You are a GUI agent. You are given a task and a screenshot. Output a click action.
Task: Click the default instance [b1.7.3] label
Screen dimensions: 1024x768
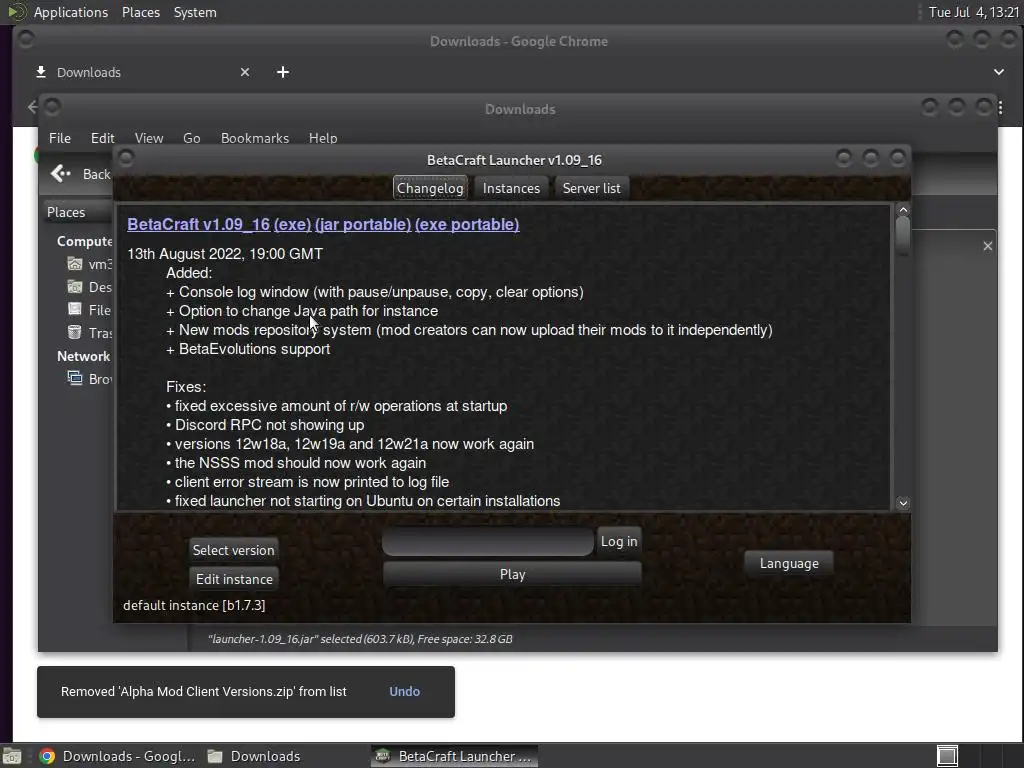[x=194, y=605]
